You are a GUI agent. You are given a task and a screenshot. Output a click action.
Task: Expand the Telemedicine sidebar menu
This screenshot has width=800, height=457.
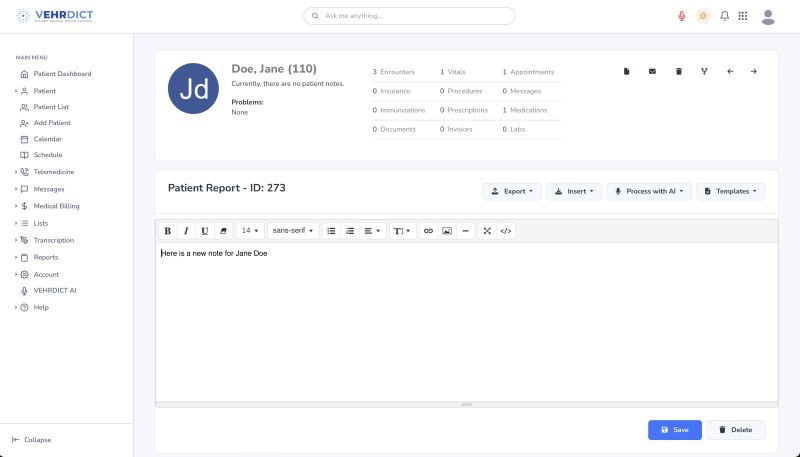(x=54, y=172)
